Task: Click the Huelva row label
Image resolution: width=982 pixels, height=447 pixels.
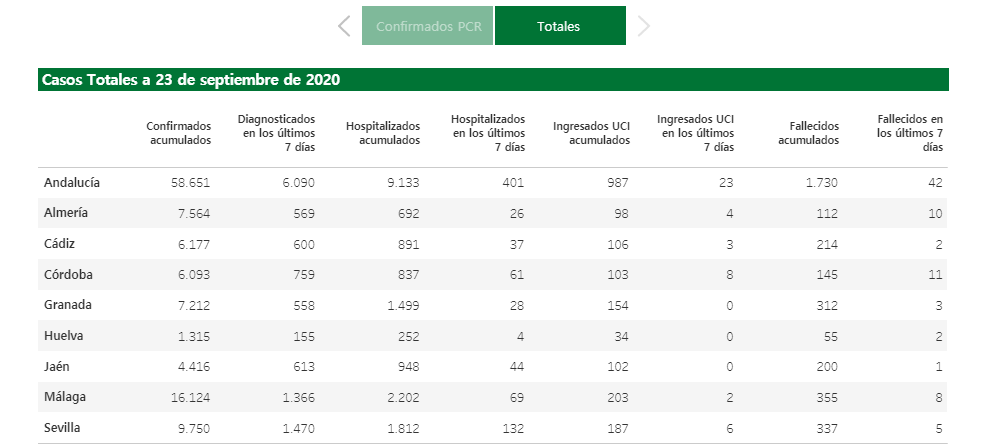Action: click(x=63, y=335)
